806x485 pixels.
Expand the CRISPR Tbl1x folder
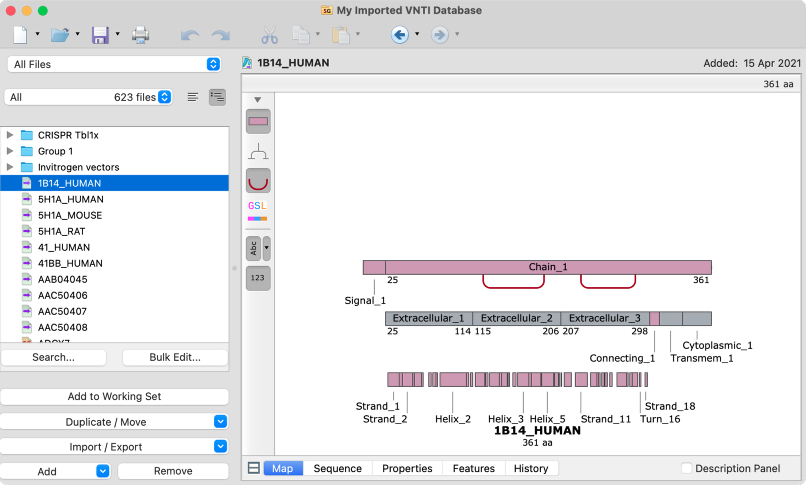point(9,135)
